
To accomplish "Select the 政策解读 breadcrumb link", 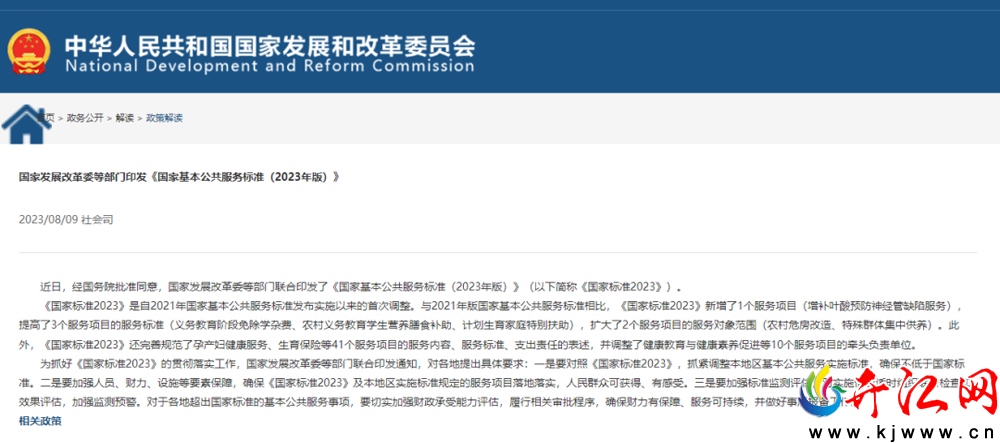I will coord(164,118).
